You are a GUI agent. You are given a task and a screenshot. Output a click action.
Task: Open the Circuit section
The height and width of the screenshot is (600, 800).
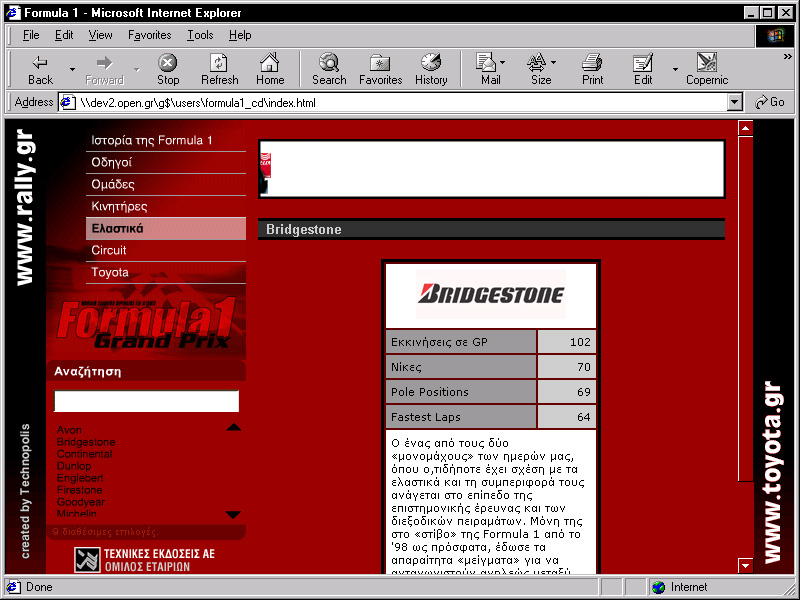(x=166, y=251)
